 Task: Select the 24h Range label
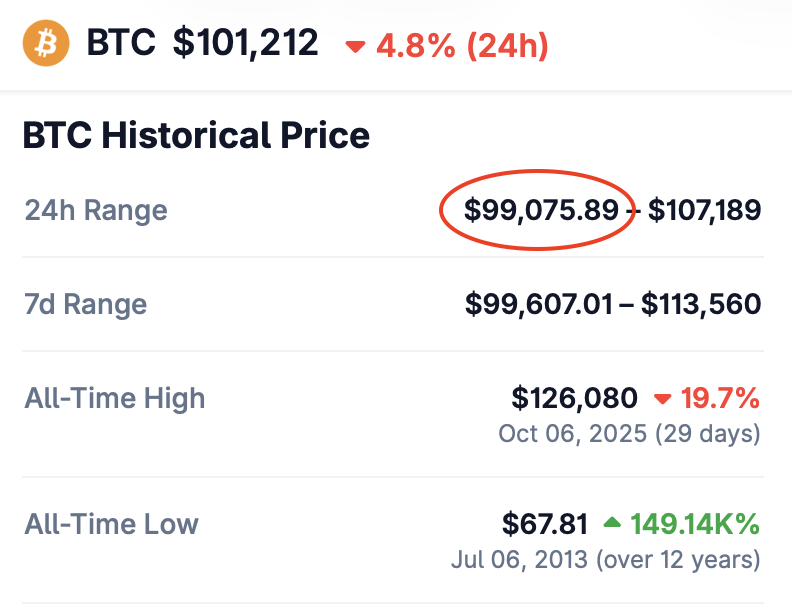tap(96, 211)
